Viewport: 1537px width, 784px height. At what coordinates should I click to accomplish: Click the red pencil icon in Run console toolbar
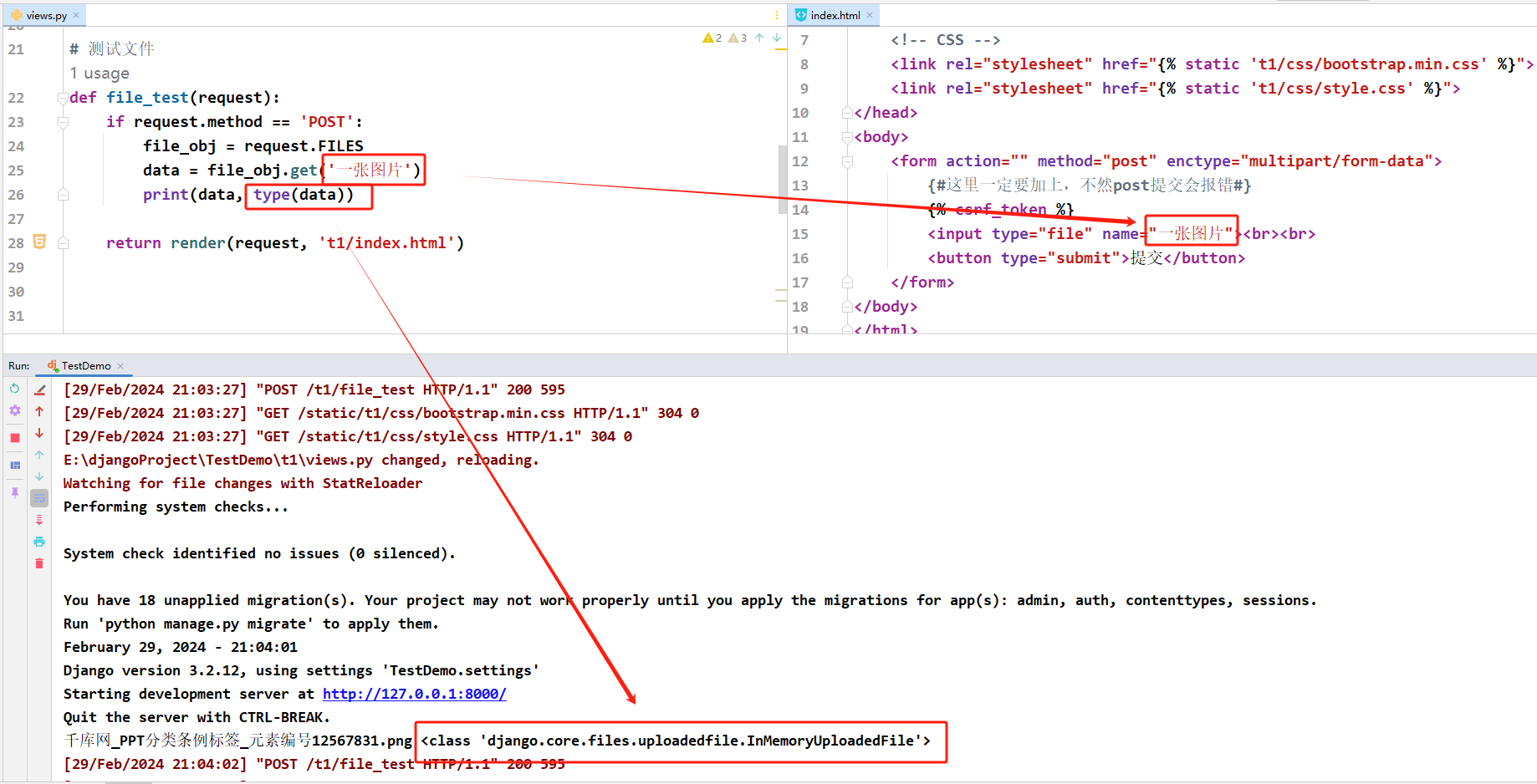coord(39,389)
